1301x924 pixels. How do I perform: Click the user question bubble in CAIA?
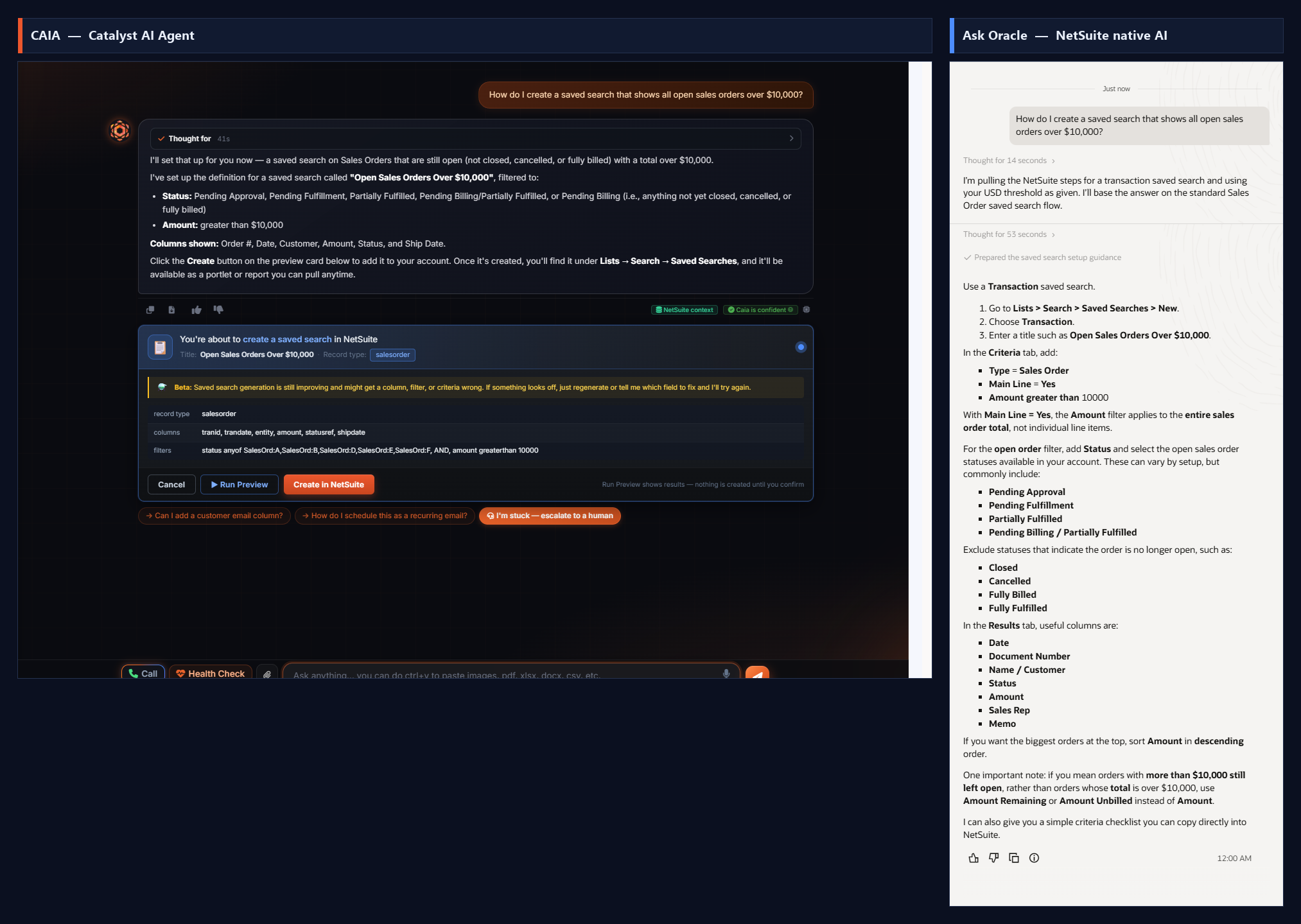pos(646,95)
